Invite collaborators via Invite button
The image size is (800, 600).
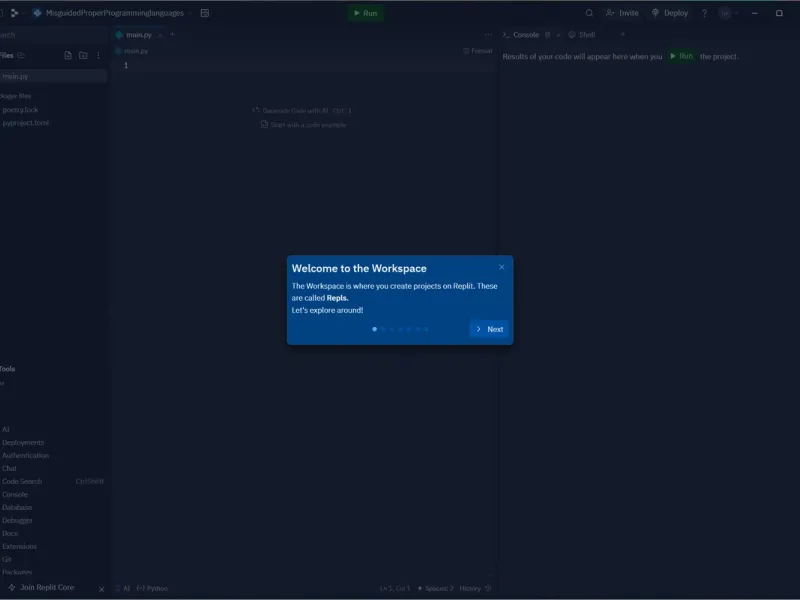[x=622, y=13]
